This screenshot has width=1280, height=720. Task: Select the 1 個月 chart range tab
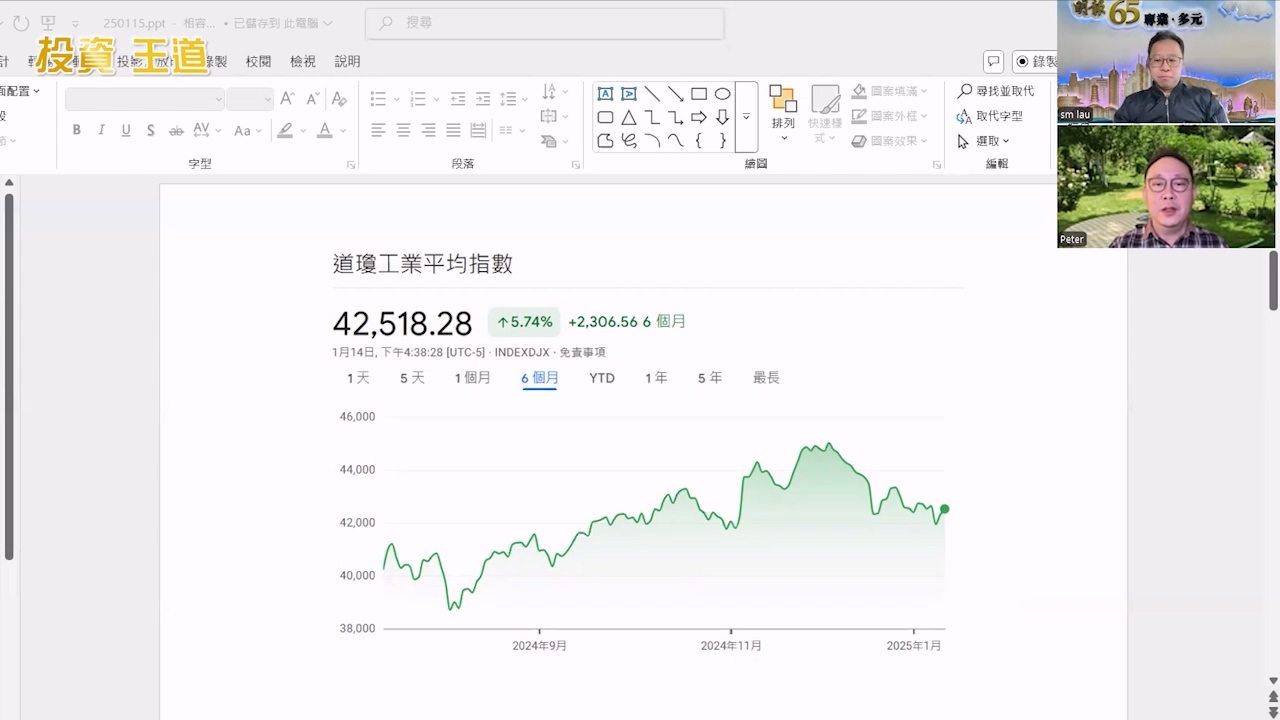coord(472,378)
